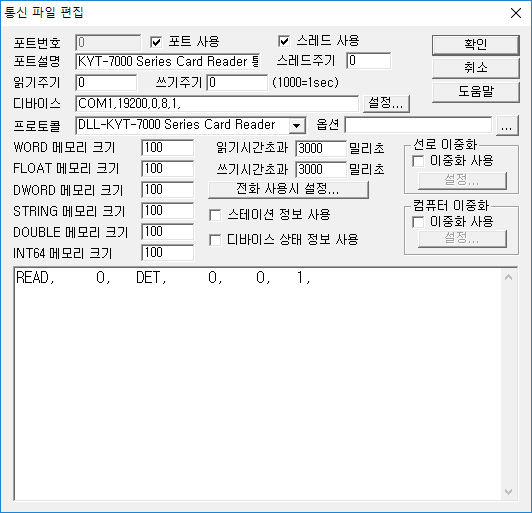Click the 확인 (OK) button
532x513 pixels.
(475, 44)
